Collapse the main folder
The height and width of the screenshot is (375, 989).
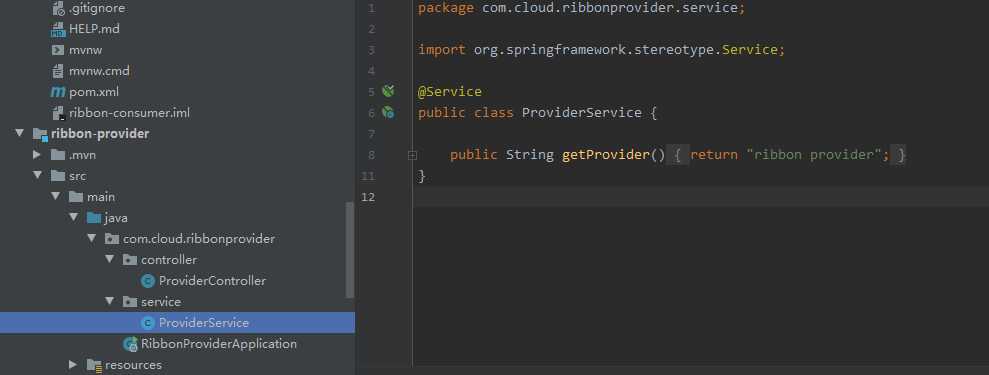(56, 197)
